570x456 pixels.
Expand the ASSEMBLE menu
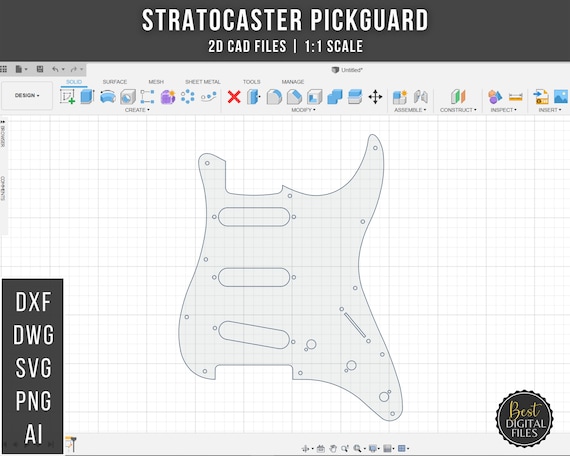[410, 110]
